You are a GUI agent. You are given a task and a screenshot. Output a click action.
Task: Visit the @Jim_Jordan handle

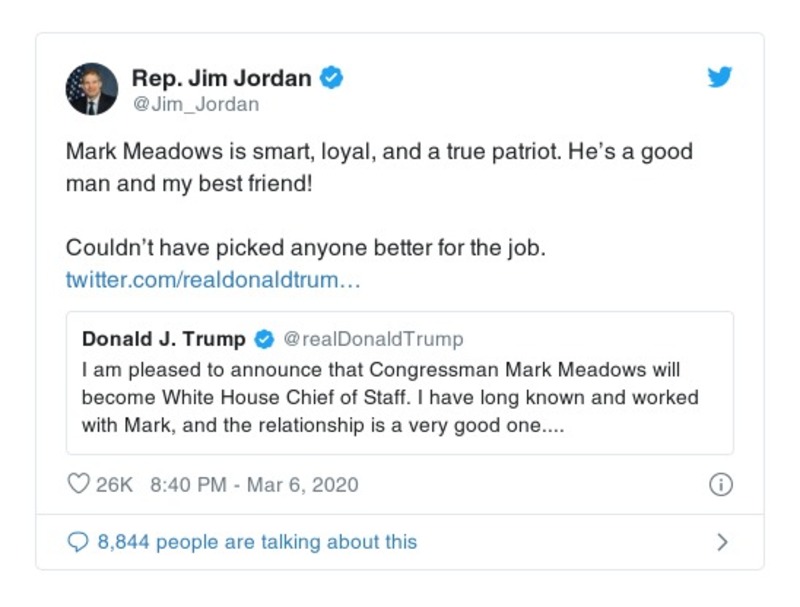pyautogui.click(x=195, y=104)
